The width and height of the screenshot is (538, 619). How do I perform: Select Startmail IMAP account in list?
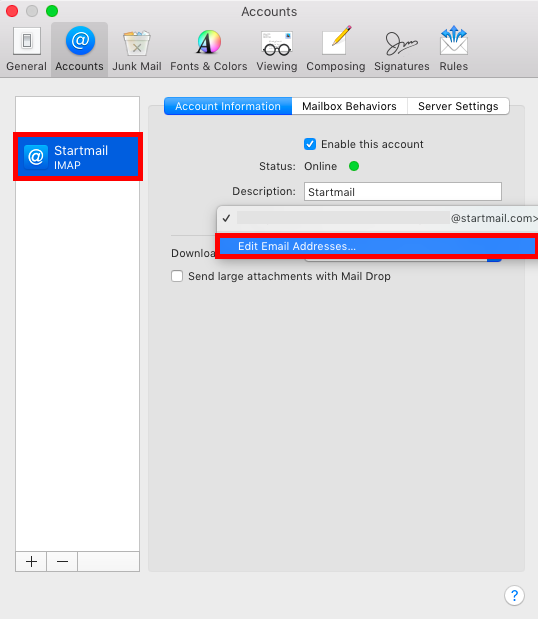click(78, 157)
